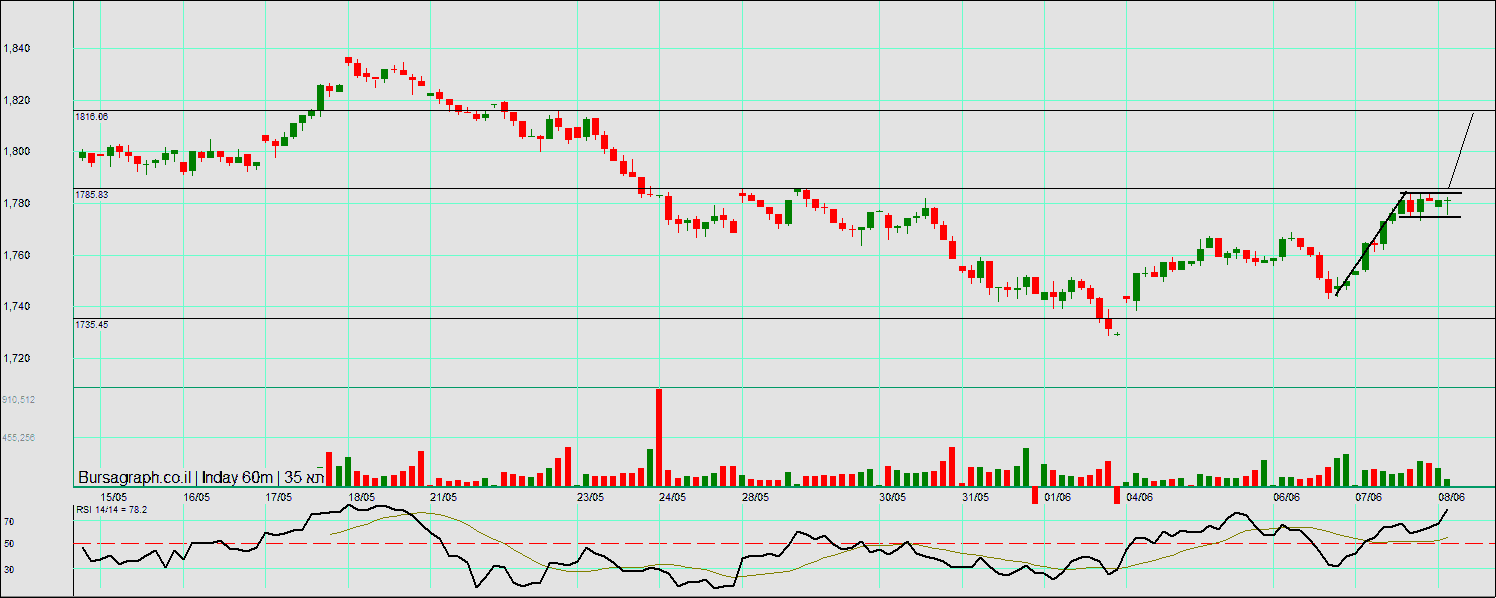Image resolution: width=1496 pixels, height=598 pixels.
Task: Select the 910,512 volume scale label
Action: point(20,399)
